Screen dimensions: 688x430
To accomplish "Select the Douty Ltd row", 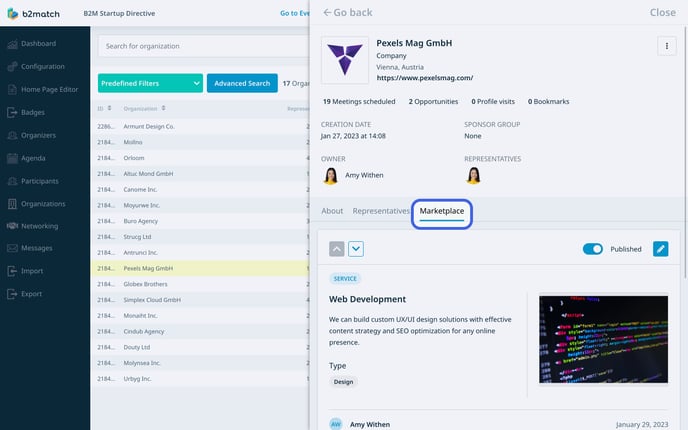I will [200, 347].
